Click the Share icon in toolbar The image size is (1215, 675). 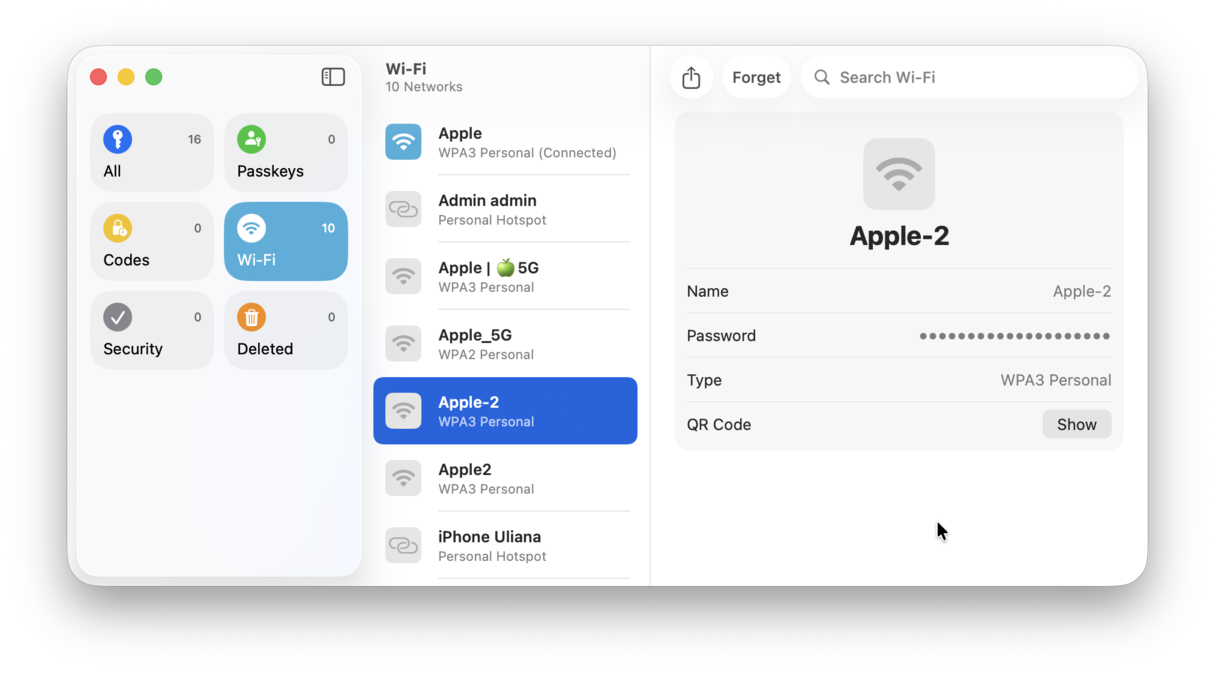click(x=691, y=77)
